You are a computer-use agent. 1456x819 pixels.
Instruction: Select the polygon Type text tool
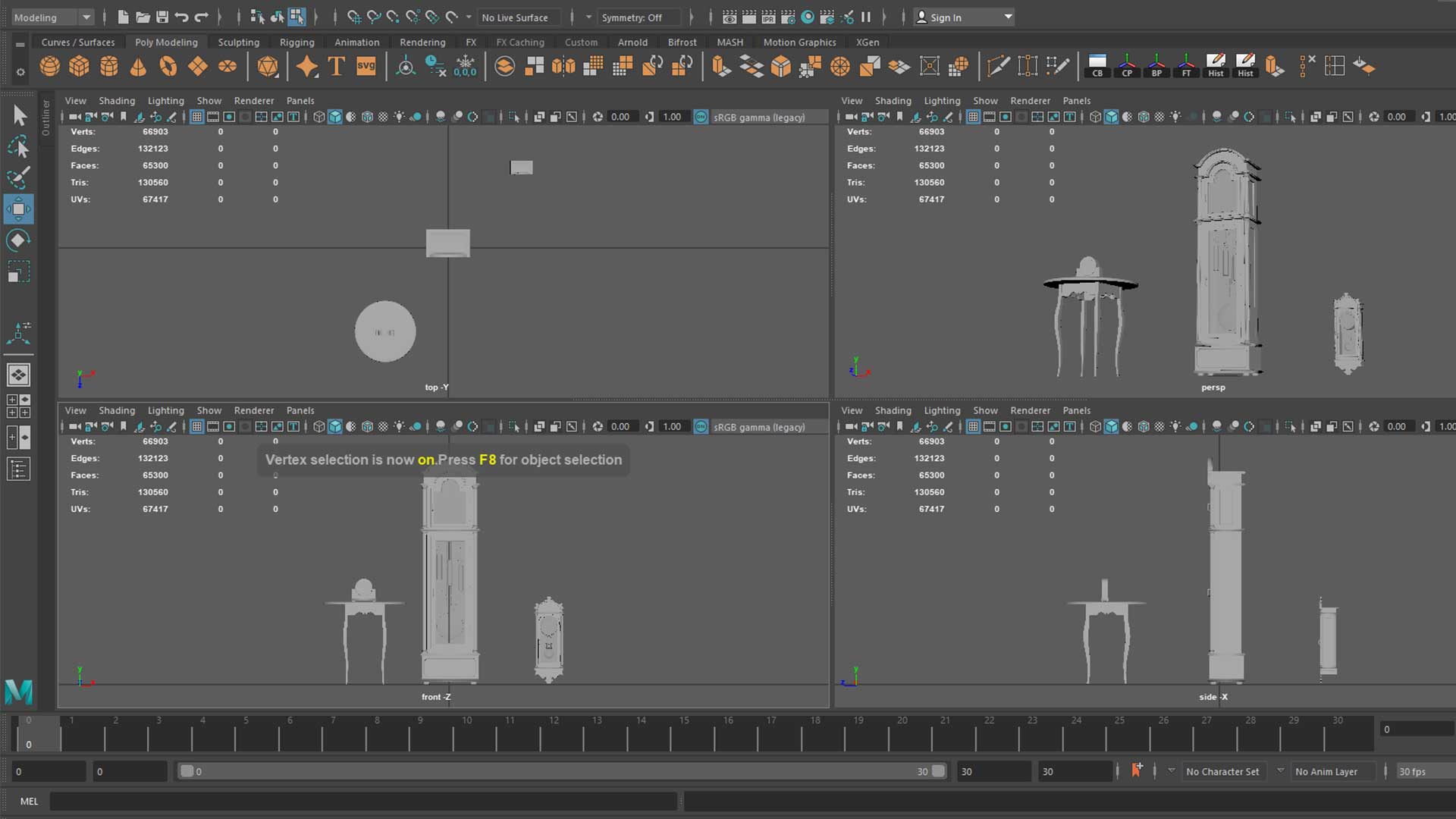point(336,67)
